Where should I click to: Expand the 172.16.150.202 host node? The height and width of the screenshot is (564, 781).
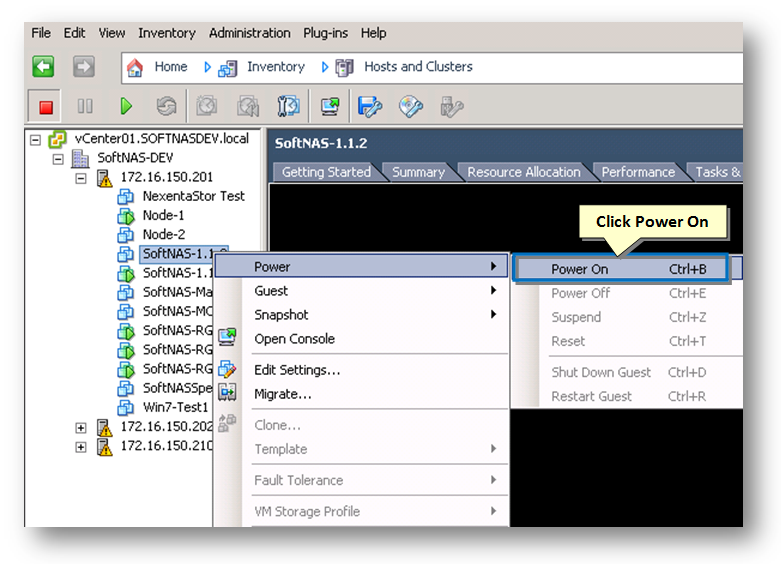[x=81, y=428]
